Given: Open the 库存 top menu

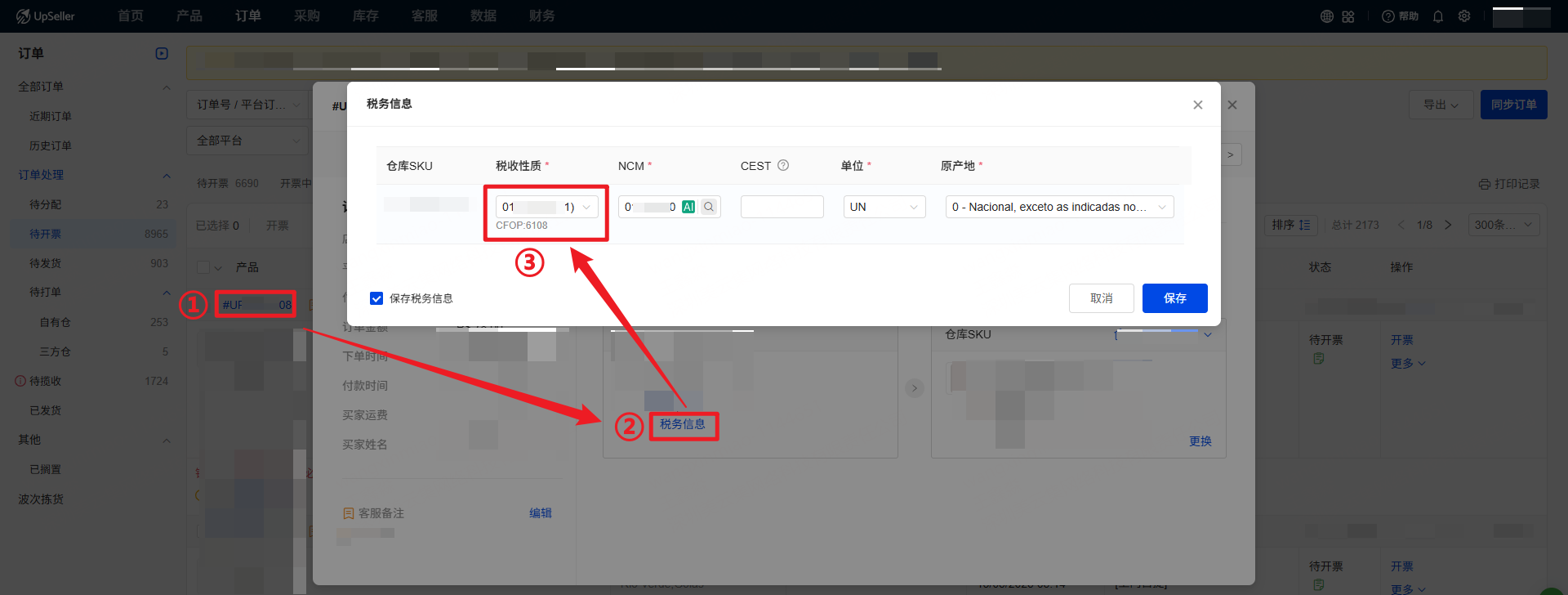Looking at the screenshot, I should (x=365, y=16).
